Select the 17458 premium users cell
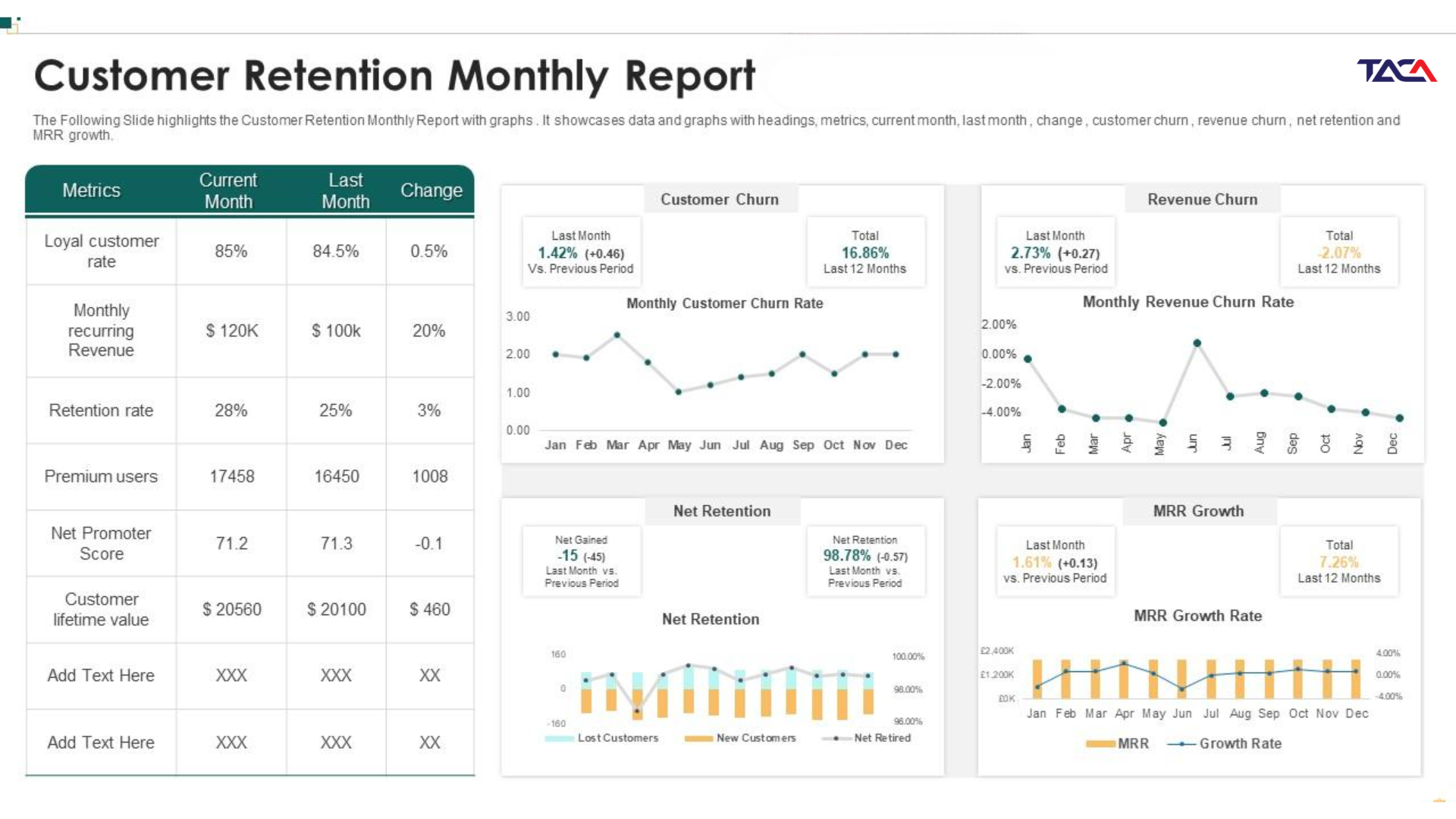Viewport: 1456px width, 819px height. (232, 476)
